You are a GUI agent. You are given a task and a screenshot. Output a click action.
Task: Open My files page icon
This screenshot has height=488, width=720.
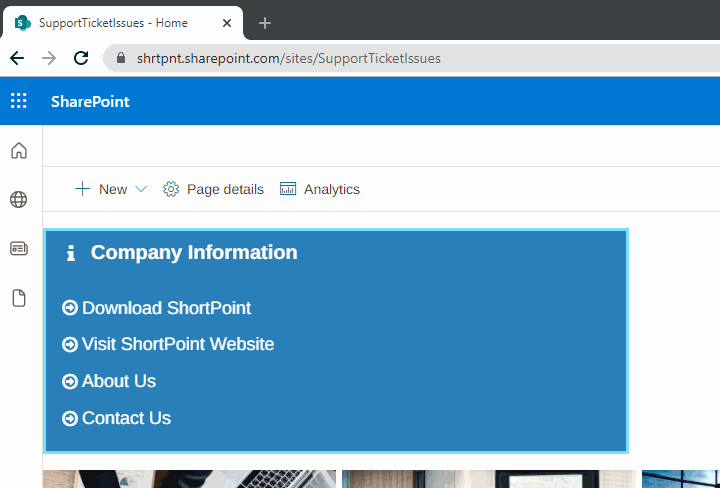(x=19, y=298)
